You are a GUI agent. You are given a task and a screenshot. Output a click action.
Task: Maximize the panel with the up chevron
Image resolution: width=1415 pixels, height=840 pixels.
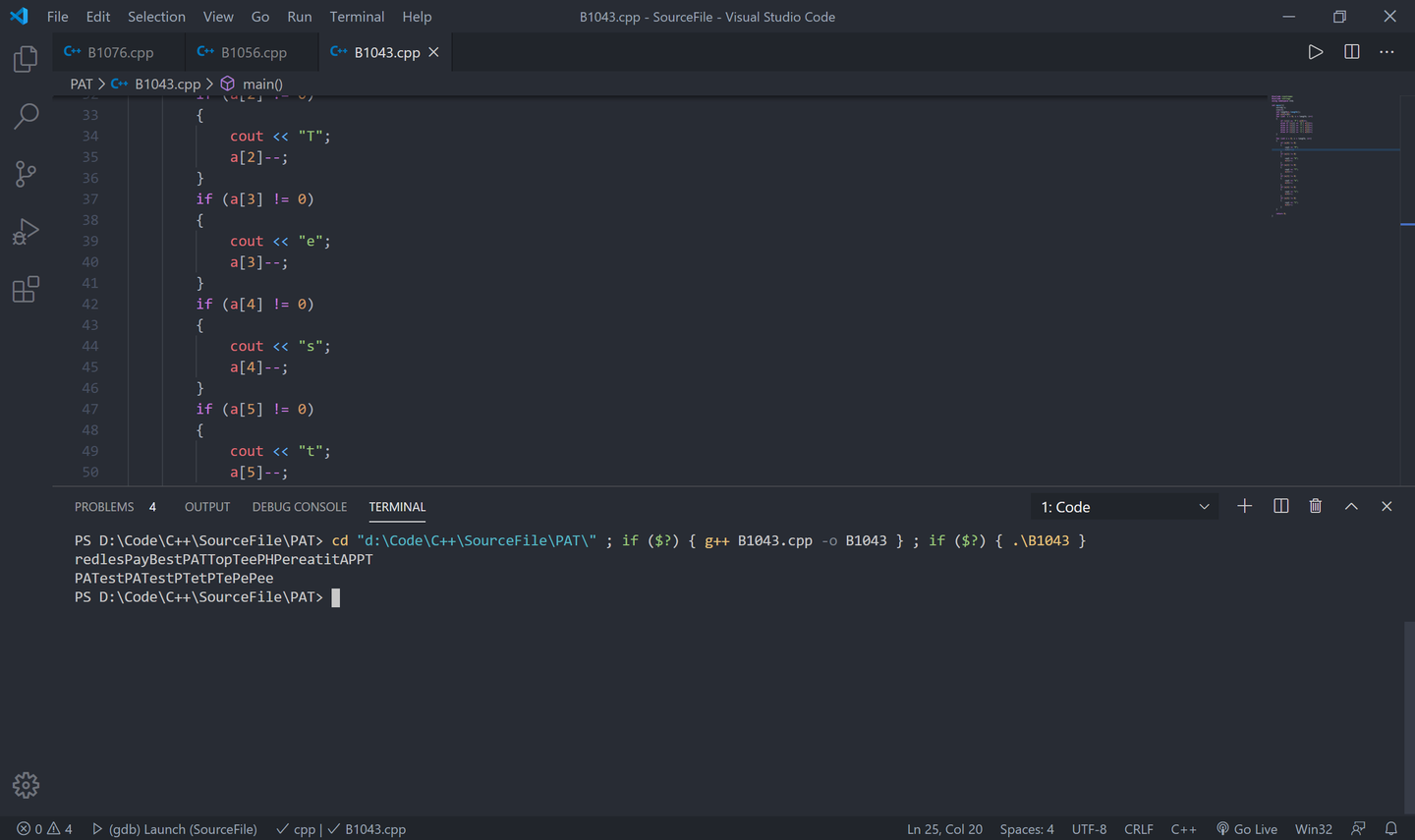click(x=1351, y=506)
